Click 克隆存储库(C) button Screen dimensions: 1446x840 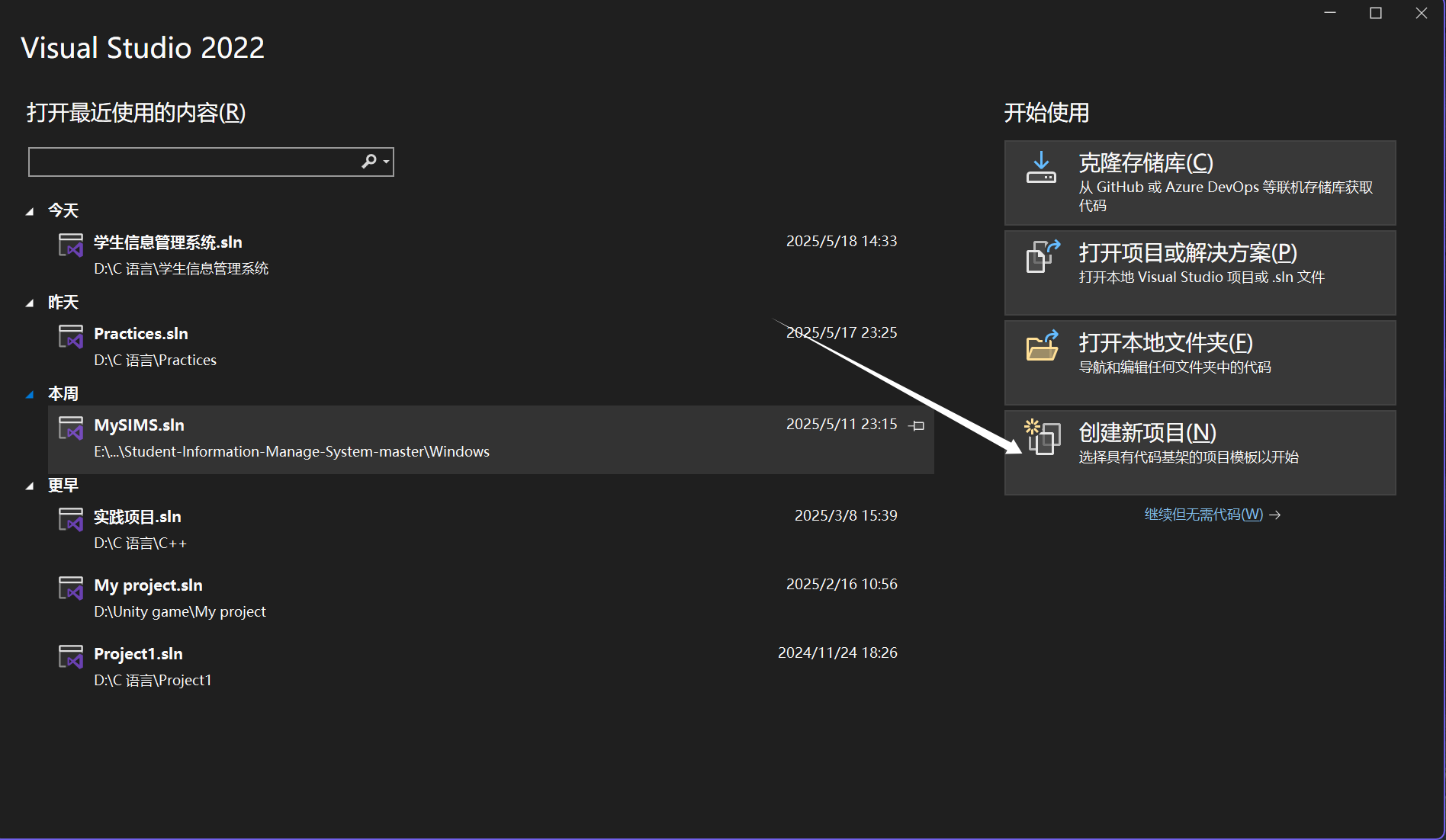tap(1200, 183)
